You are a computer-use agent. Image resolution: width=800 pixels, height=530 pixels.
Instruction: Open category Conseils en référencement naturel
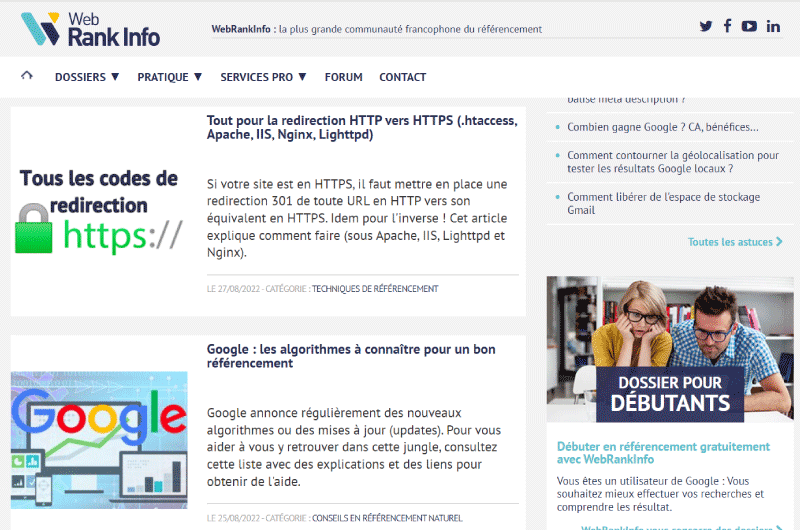pos(387,518)
